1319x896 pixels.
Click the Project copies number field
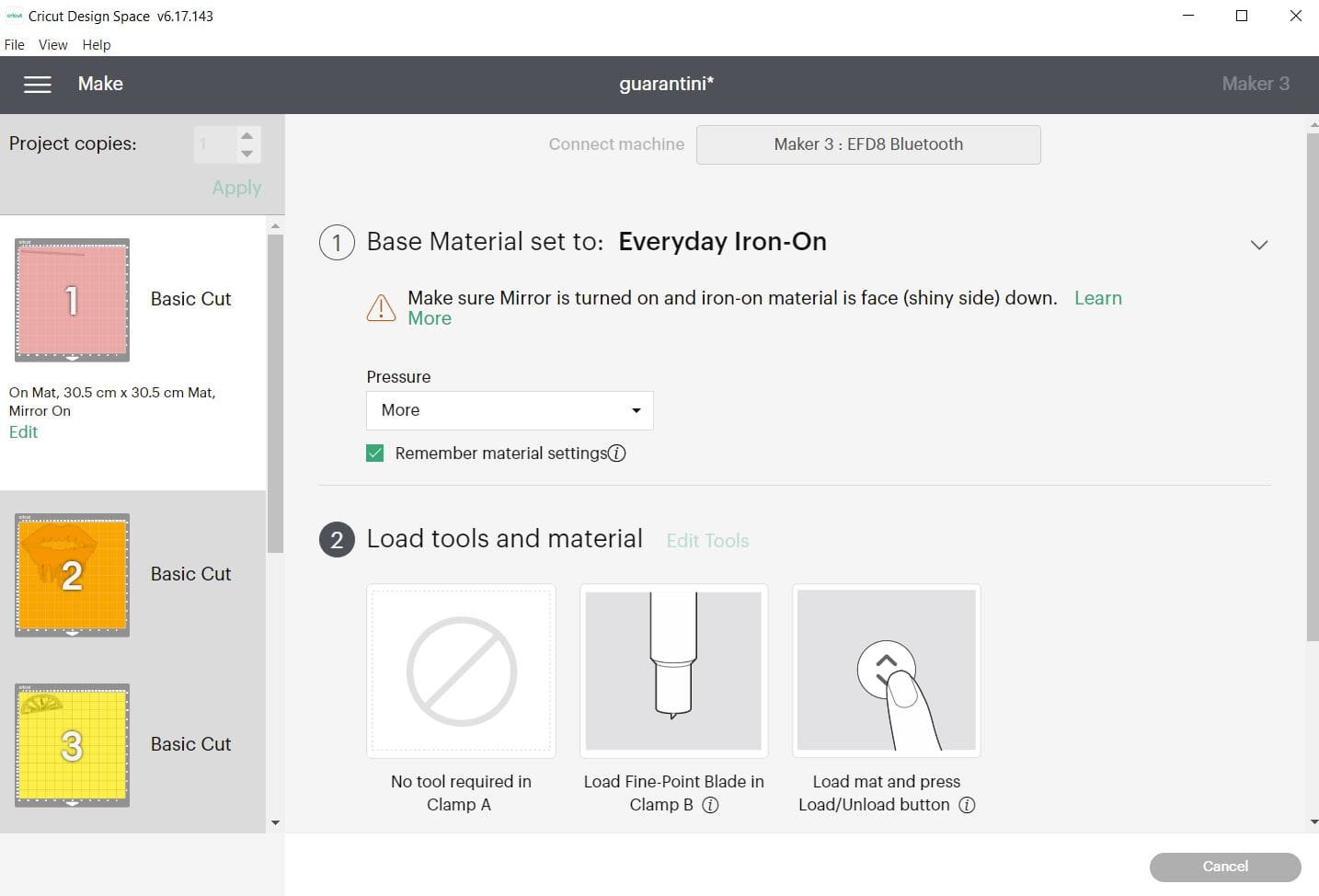214,144
